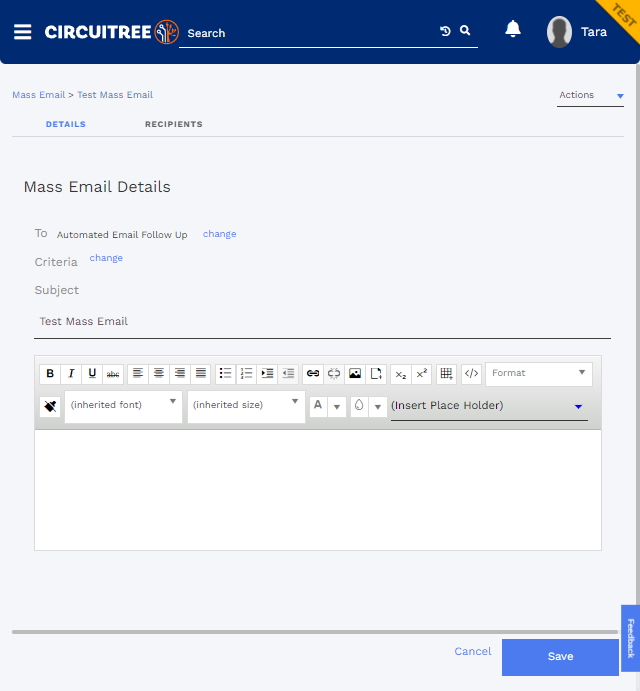
Task: Open the Insert Place Holder dropdown
Action: [x=489, y=406]
